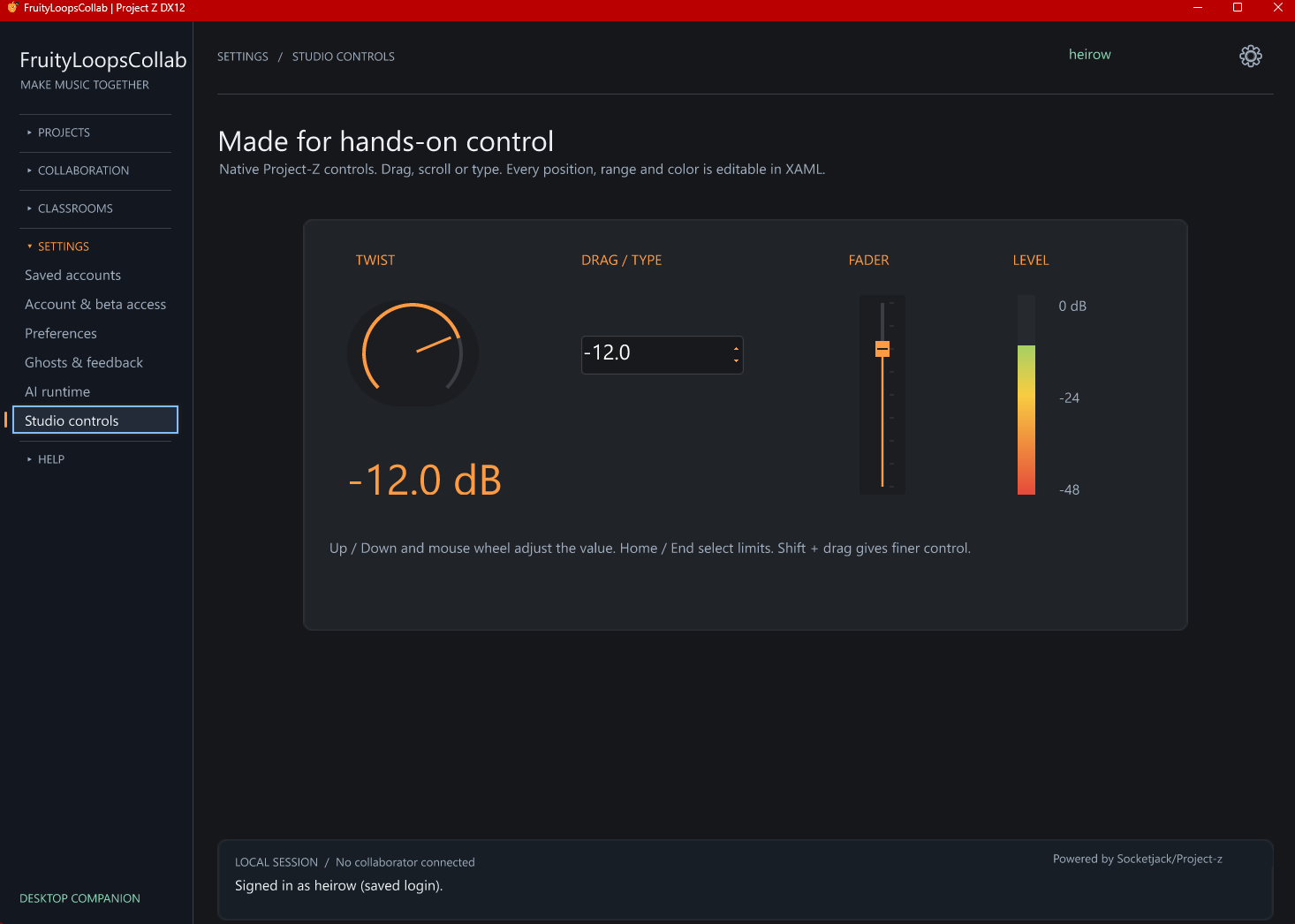Click the large -12.0 dB readout
The width and height of the screenshot is (1295, 924).
(426, 481)
